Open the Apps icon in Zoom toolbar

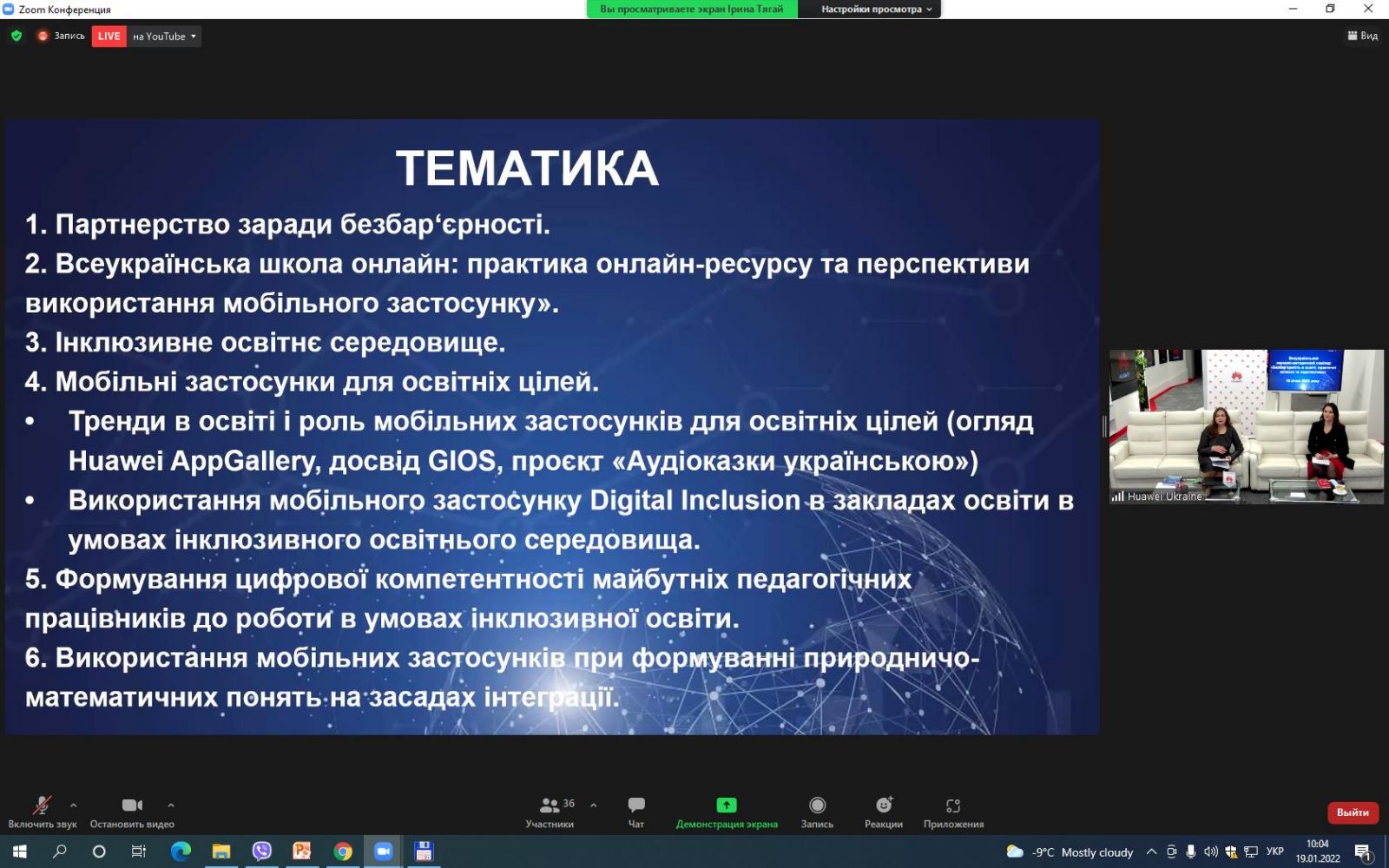[x=953, y=806]
